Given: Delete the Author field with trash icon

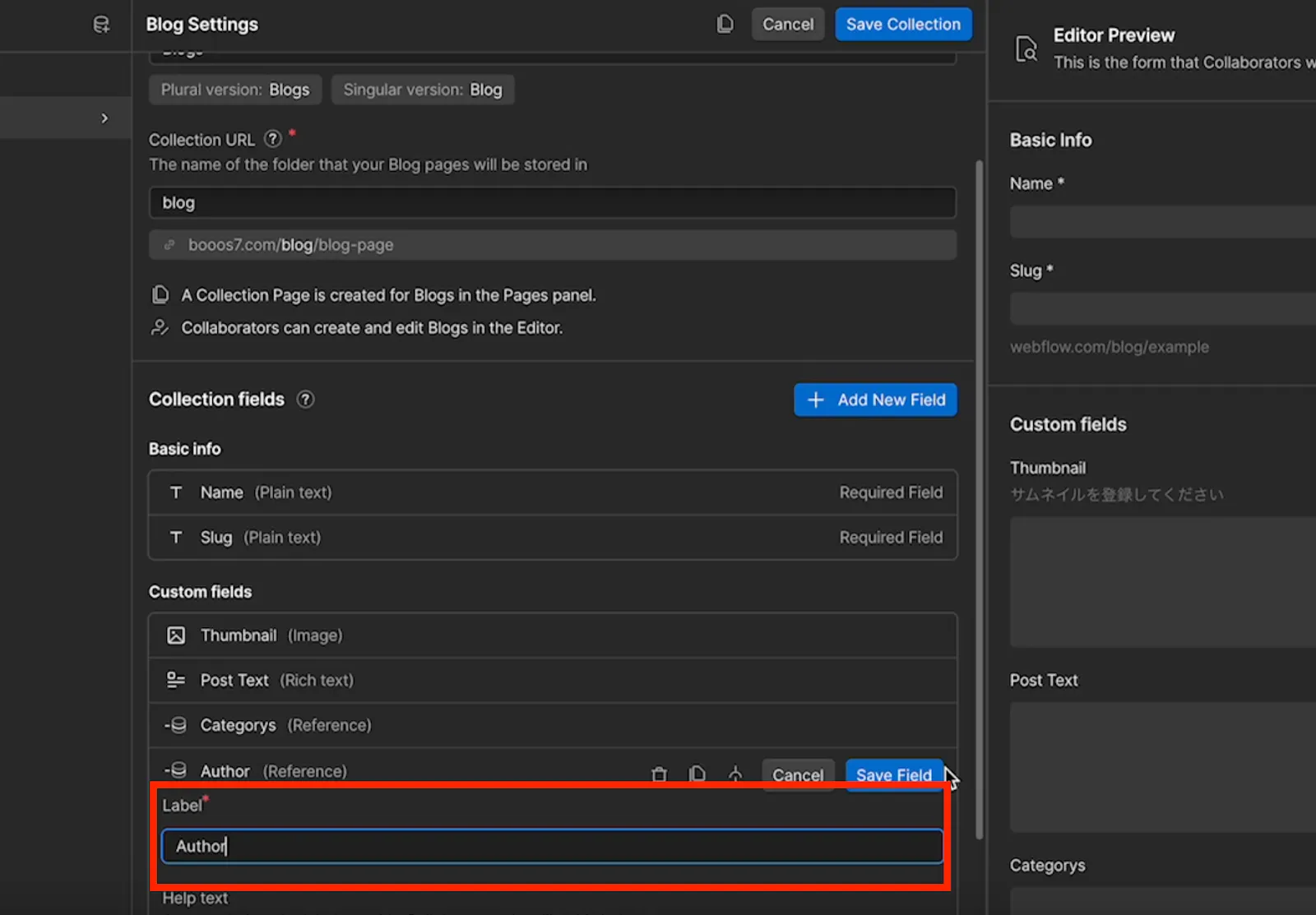Looking at the screenshot, I should click(659, 774).
